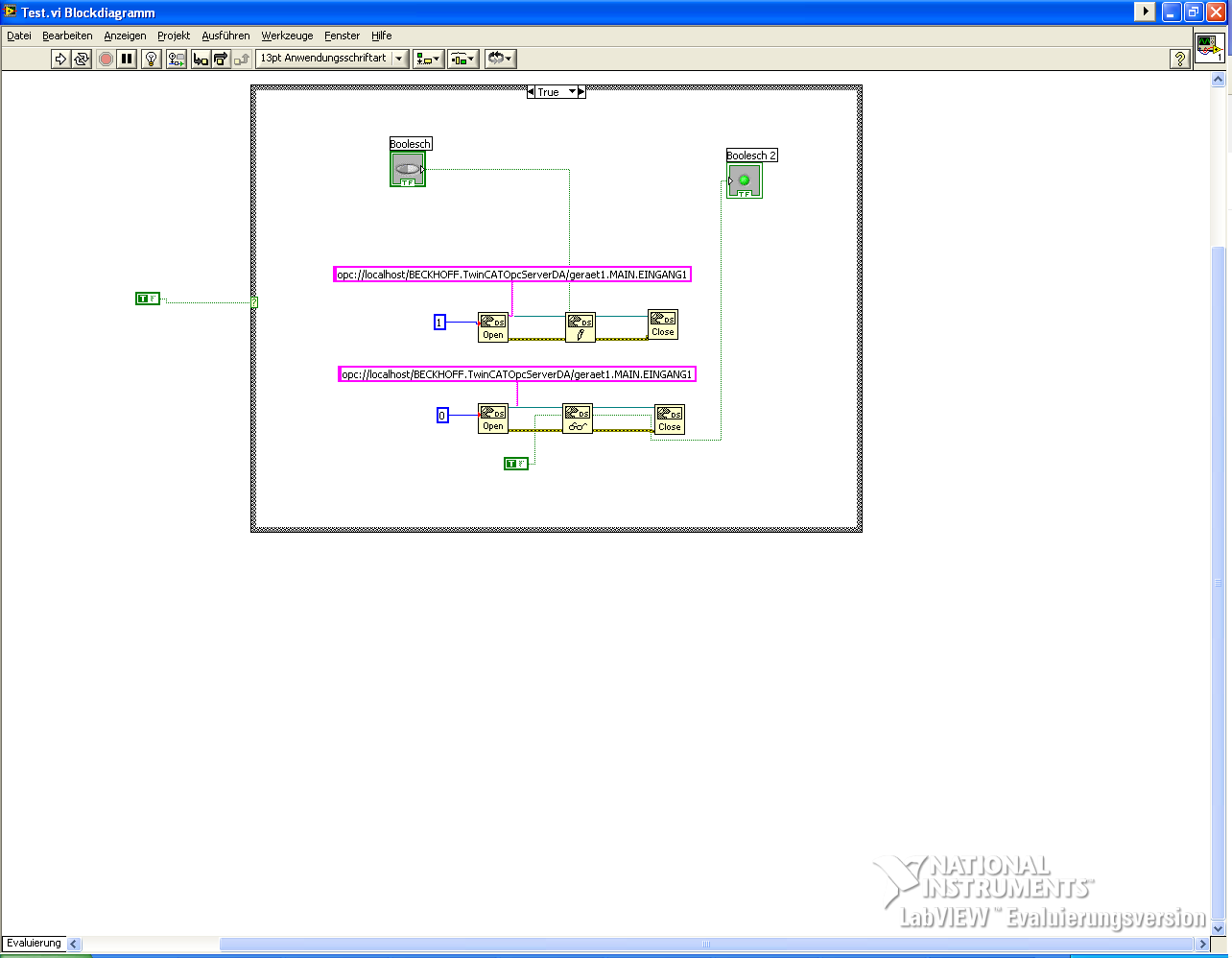
Task: Click the case selector terminal question mark
Action: click(x=254, y=302)
